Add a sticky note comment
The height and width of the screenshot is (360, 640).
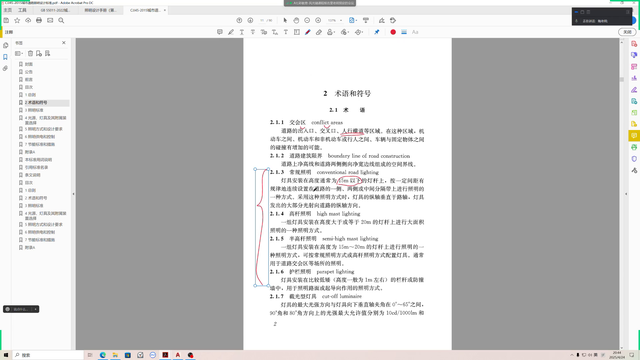pyautogui.click(x=220, y=32)
